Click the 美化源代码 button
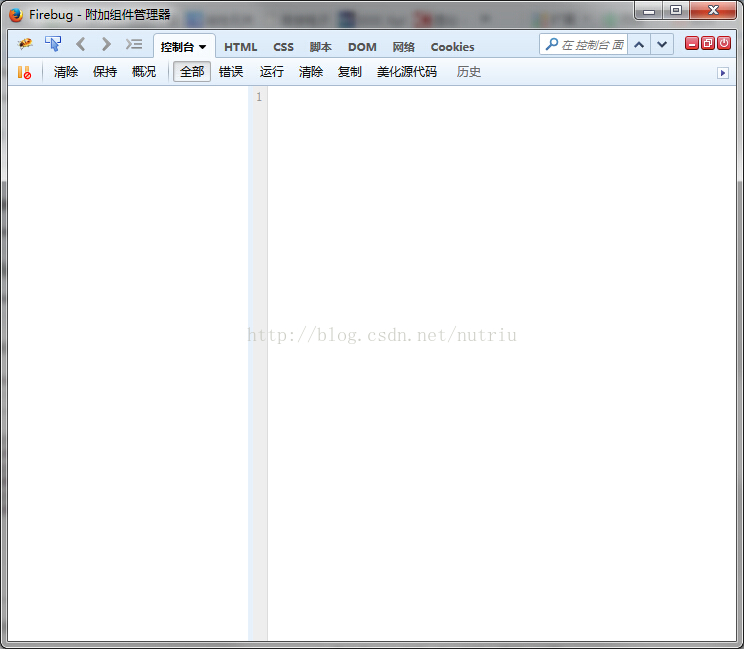 pos(407,72)
